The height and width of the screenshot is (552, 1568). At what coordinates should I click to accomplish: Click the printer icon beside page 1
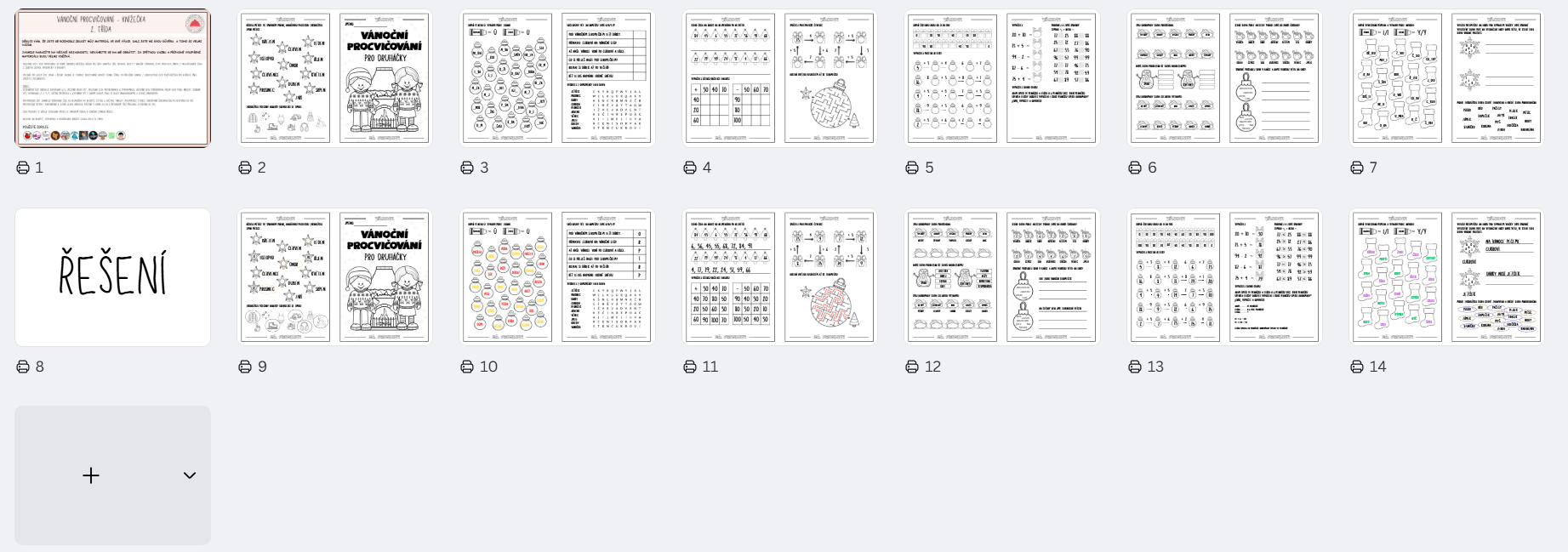(23, 168)
